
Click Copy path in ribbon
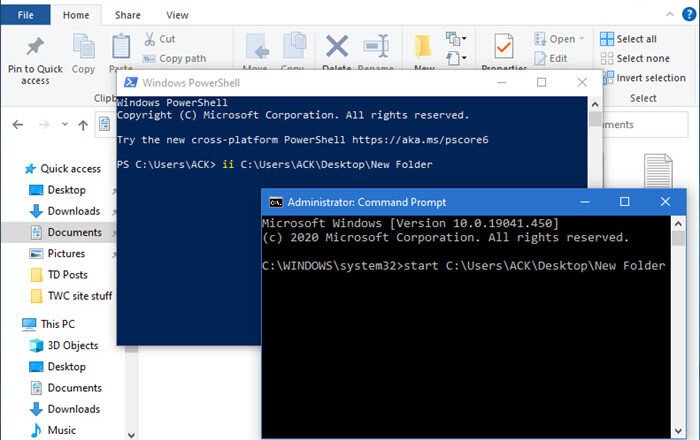tap(174, 58)
